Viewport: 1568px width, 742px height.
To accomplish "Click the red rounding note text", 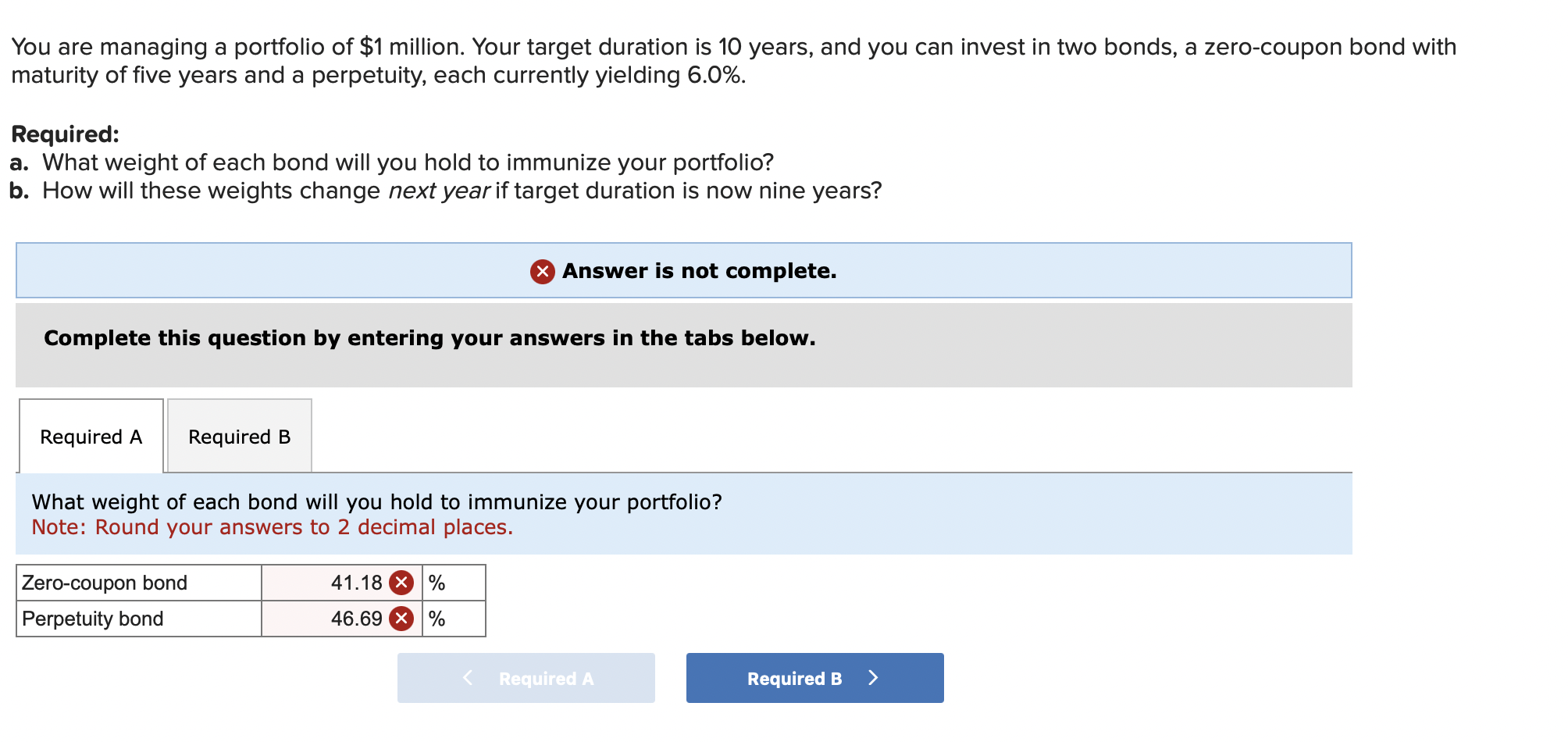I will pyautogui.click(x=272, y=527).
